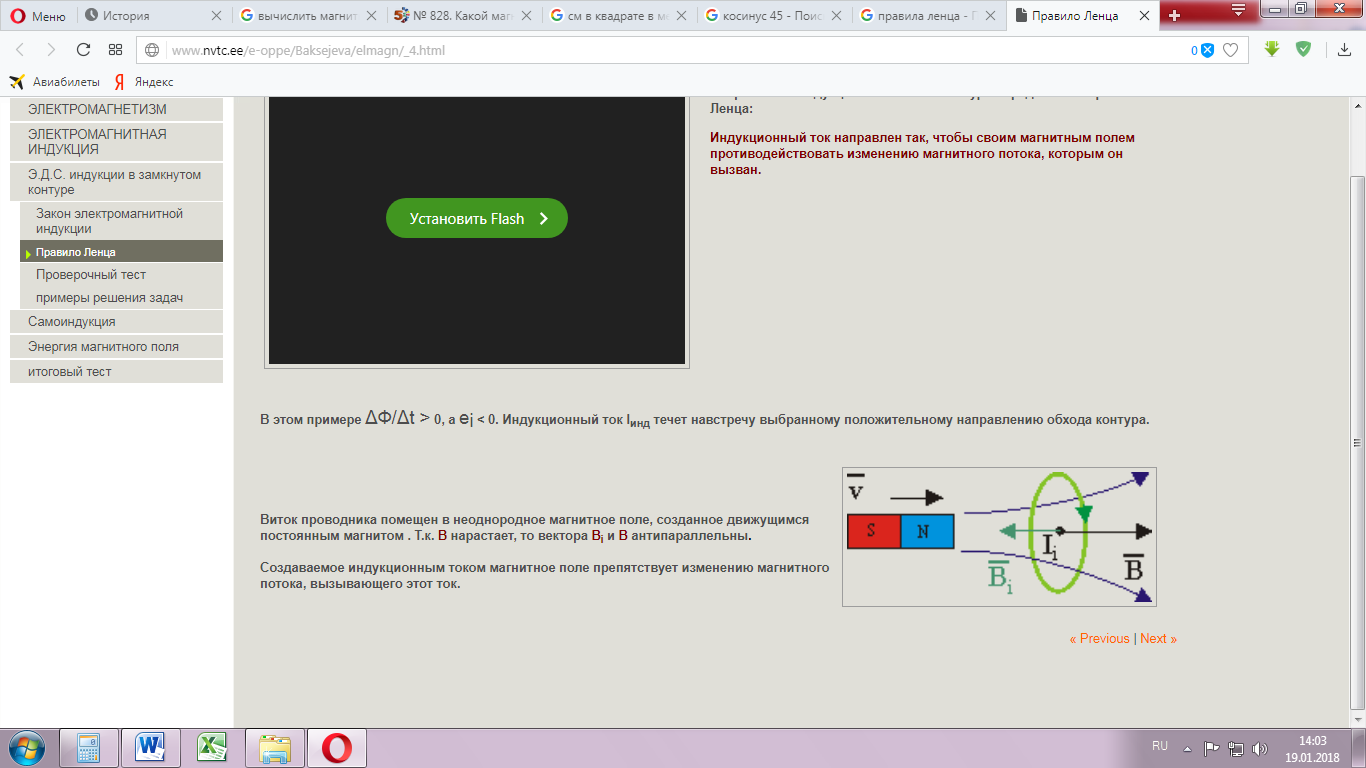This screenshot has width=1366, height=768.
Task: Open a new tab with plus button
Action: pos(1175,15)
